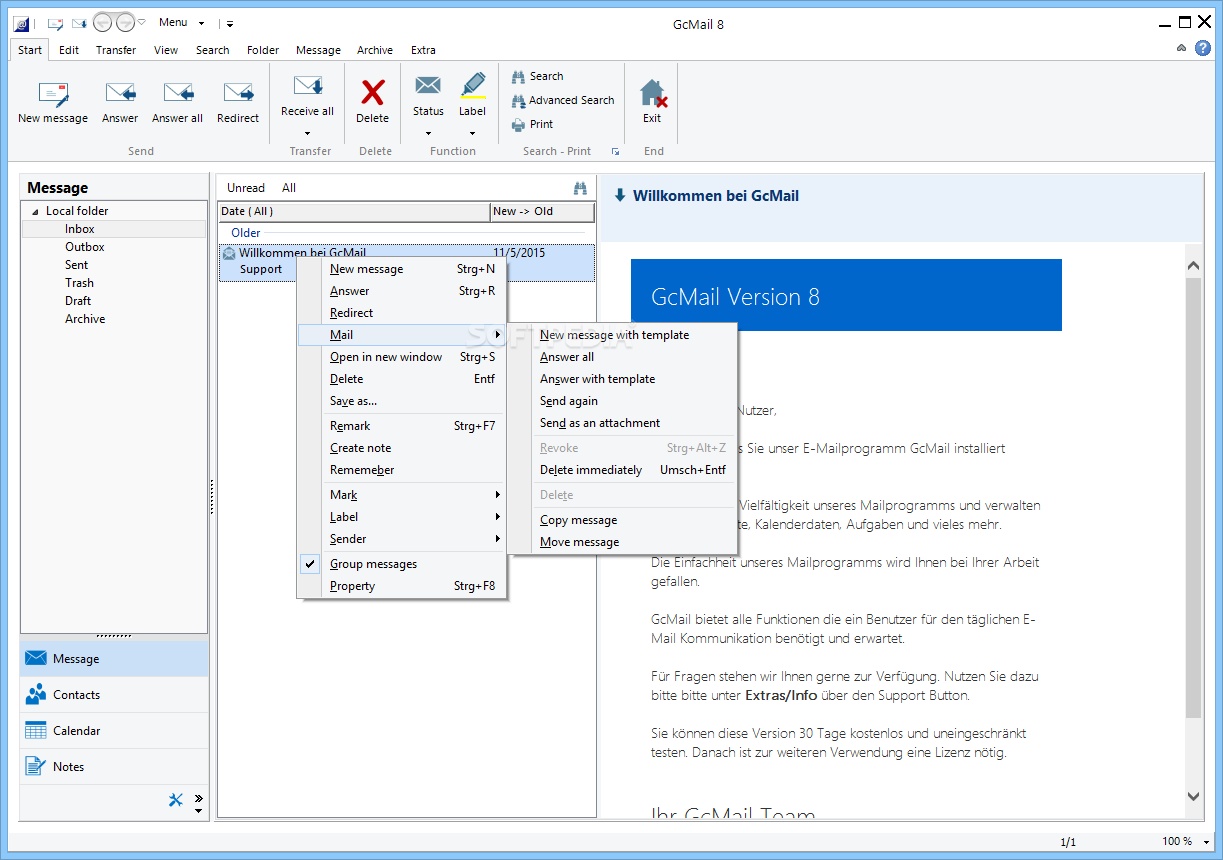The height and width of the screenshot is (860, 1223).
Task: Select the Trash folder
Action: [79, 283]
